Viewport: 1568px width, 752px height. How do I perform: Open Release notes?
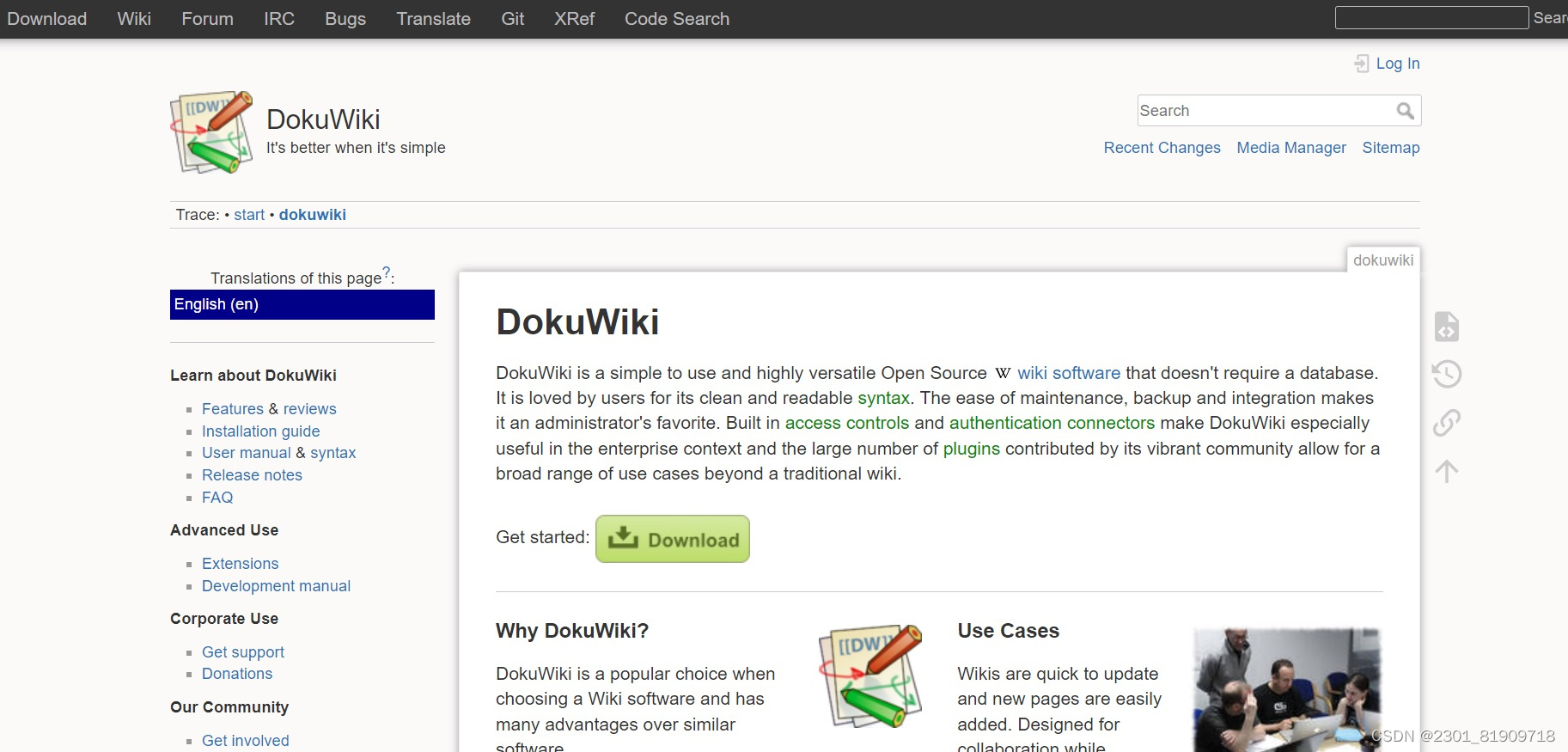coord(253,475)
